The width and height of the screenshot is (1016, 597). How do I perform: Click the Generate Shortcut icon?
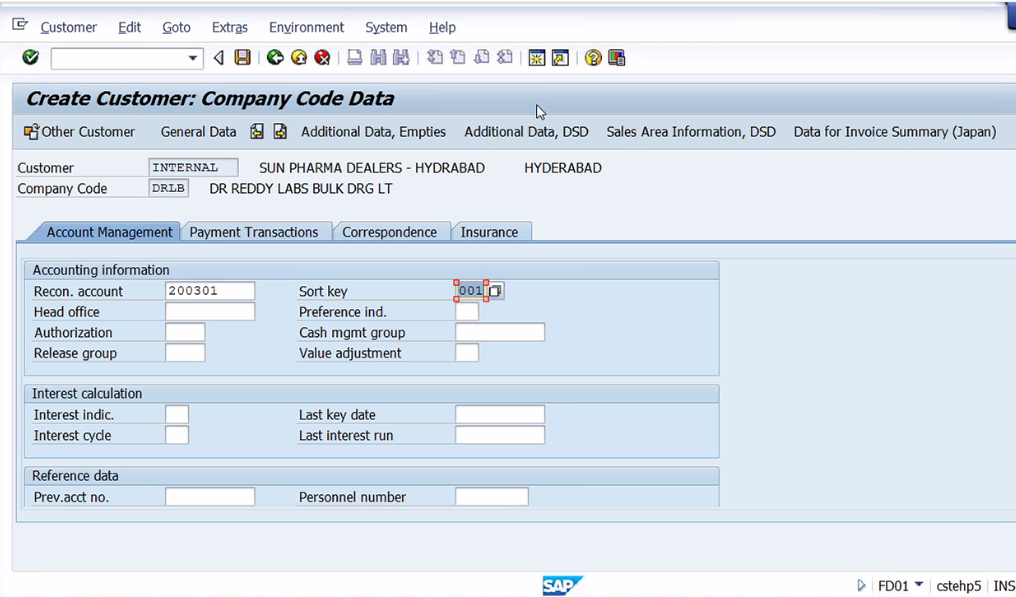coord(560,58)
